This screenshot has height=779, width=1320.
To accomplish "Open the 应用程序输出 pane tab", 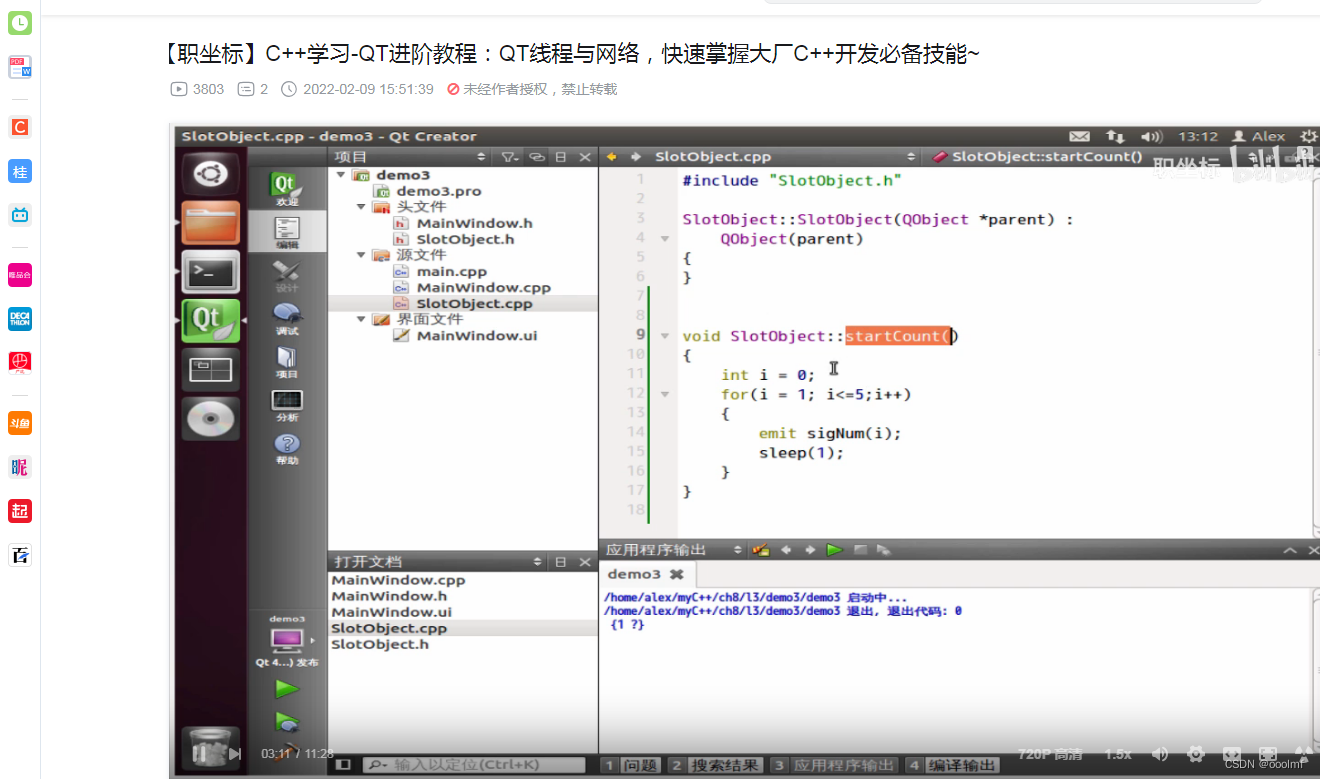I will (835, 765).
